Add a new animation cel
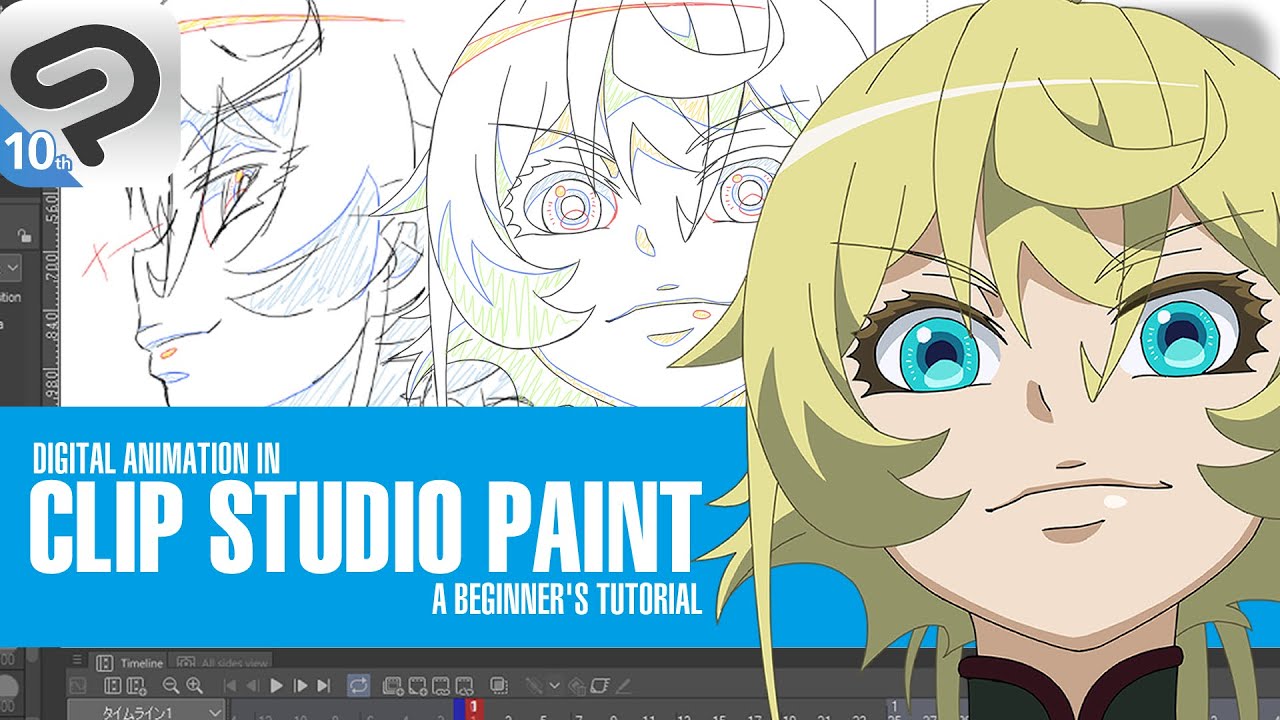The width and height of the screenshot is (1280, 720). click(418, 686)
